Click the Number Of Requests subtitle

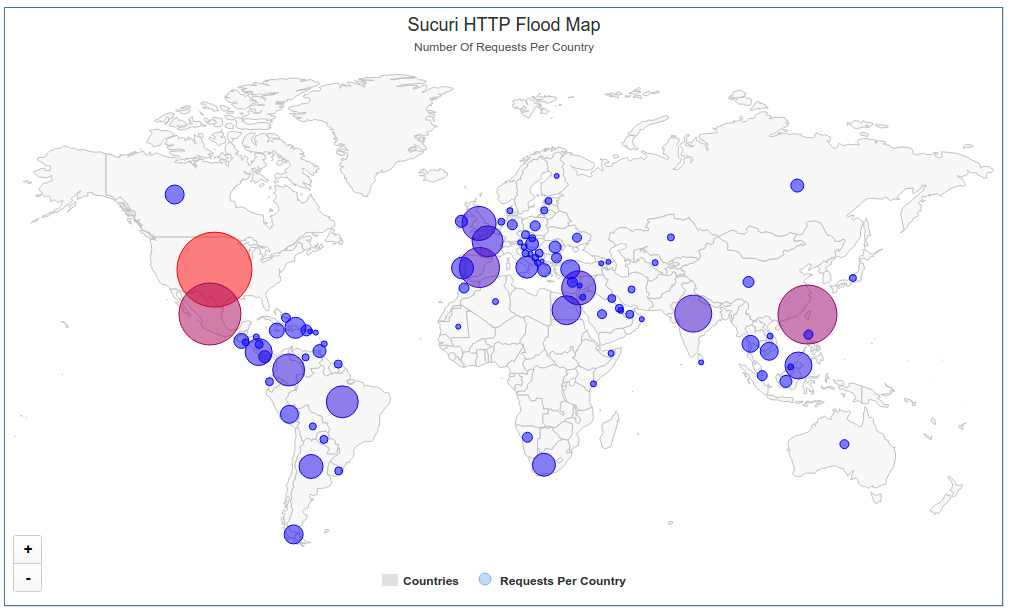504,47
